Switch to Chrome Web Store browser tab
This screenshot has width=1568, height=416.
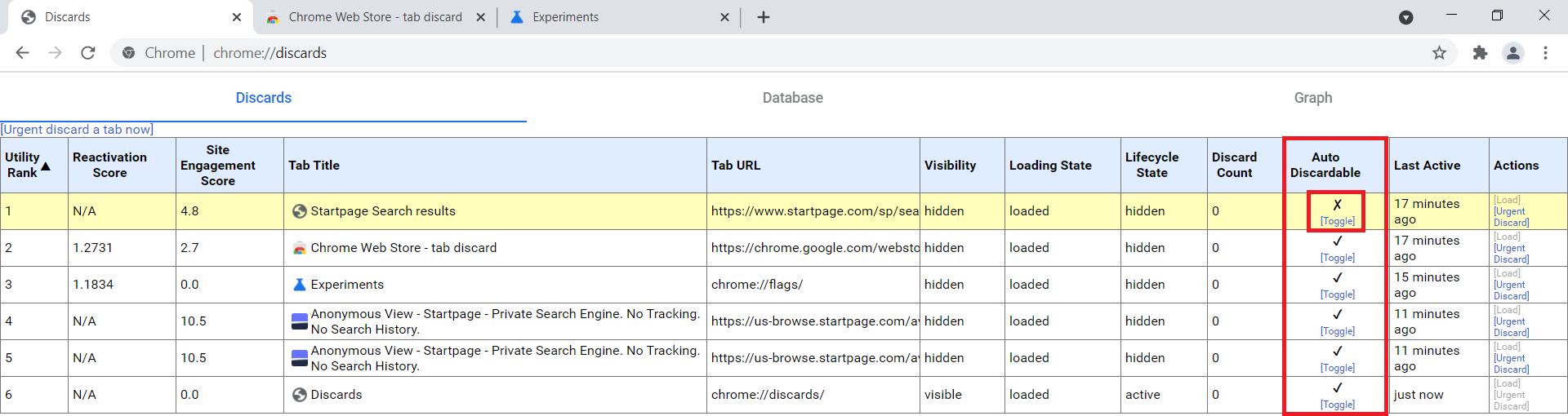click(376, 17)
